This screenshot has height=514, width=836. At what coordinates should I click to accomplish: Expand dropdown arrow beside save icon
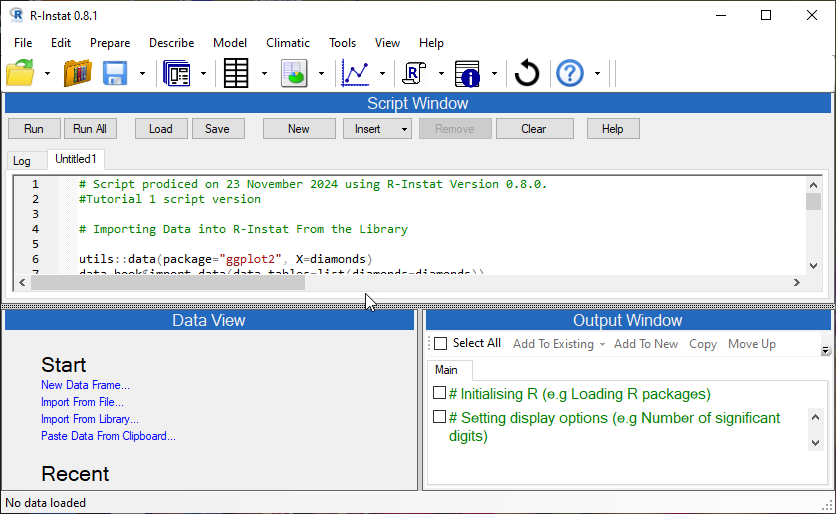(142, 73)
